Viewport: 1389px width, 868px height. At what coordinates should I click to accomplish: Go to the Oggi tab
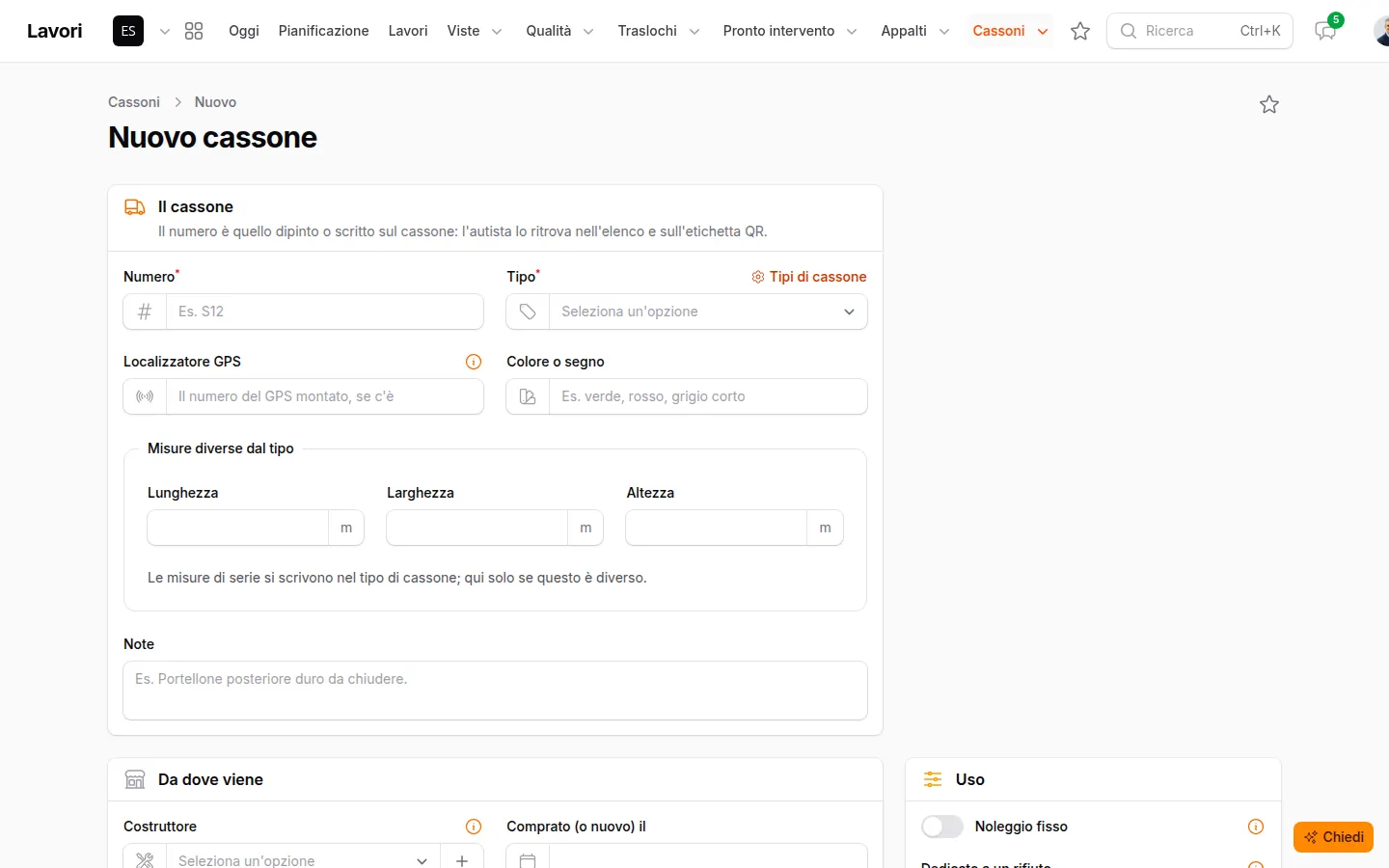(244, 31)
